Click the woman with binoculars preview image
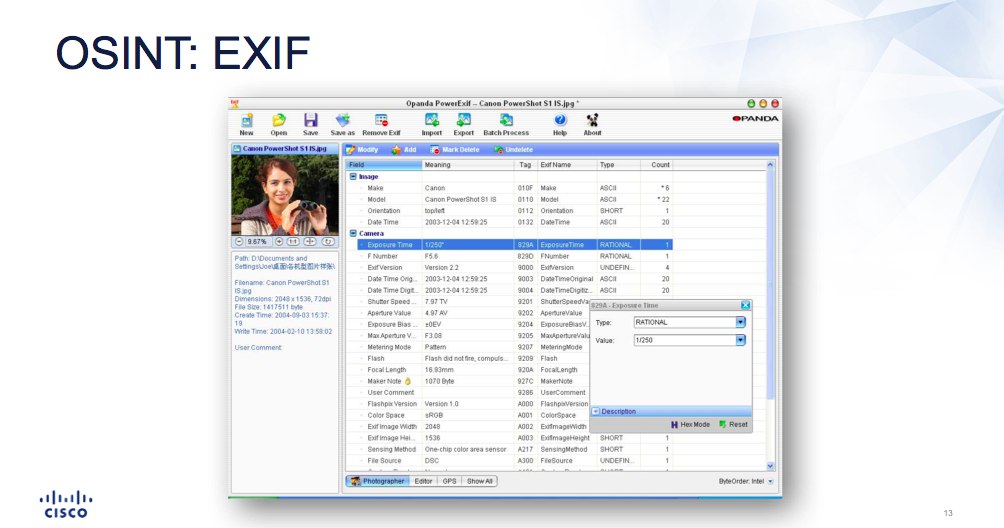Image resolution: width=1004 pixels, height=528 pixels. 285,195
